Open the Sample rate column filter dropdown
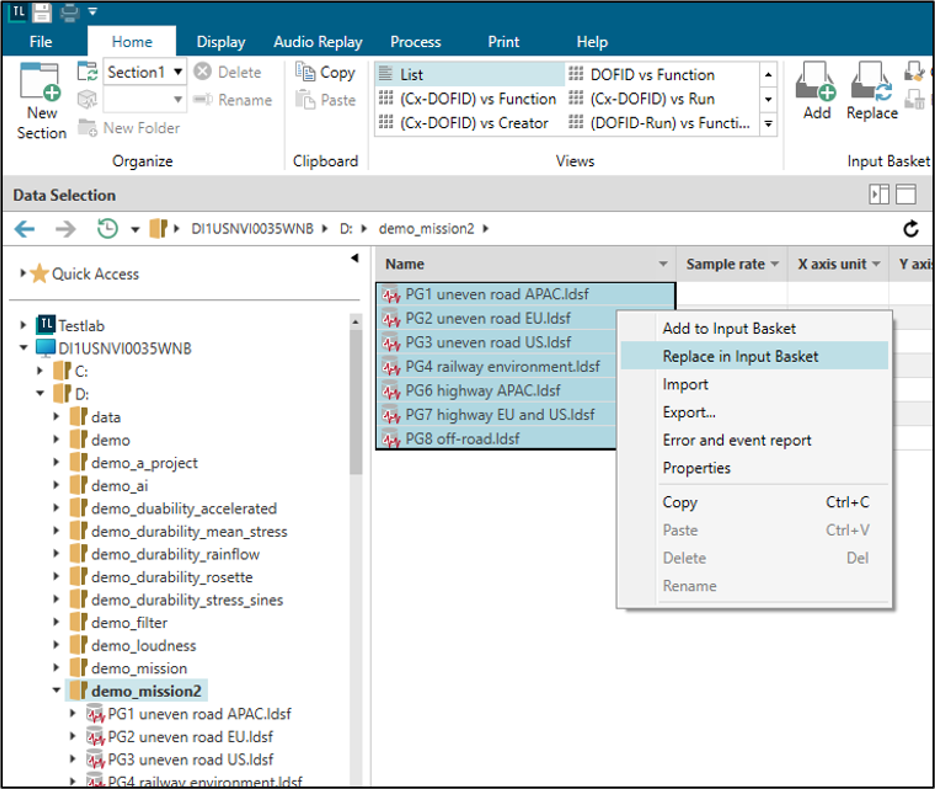This screenshot has height=789, width=935. click(x=774, y=264)
